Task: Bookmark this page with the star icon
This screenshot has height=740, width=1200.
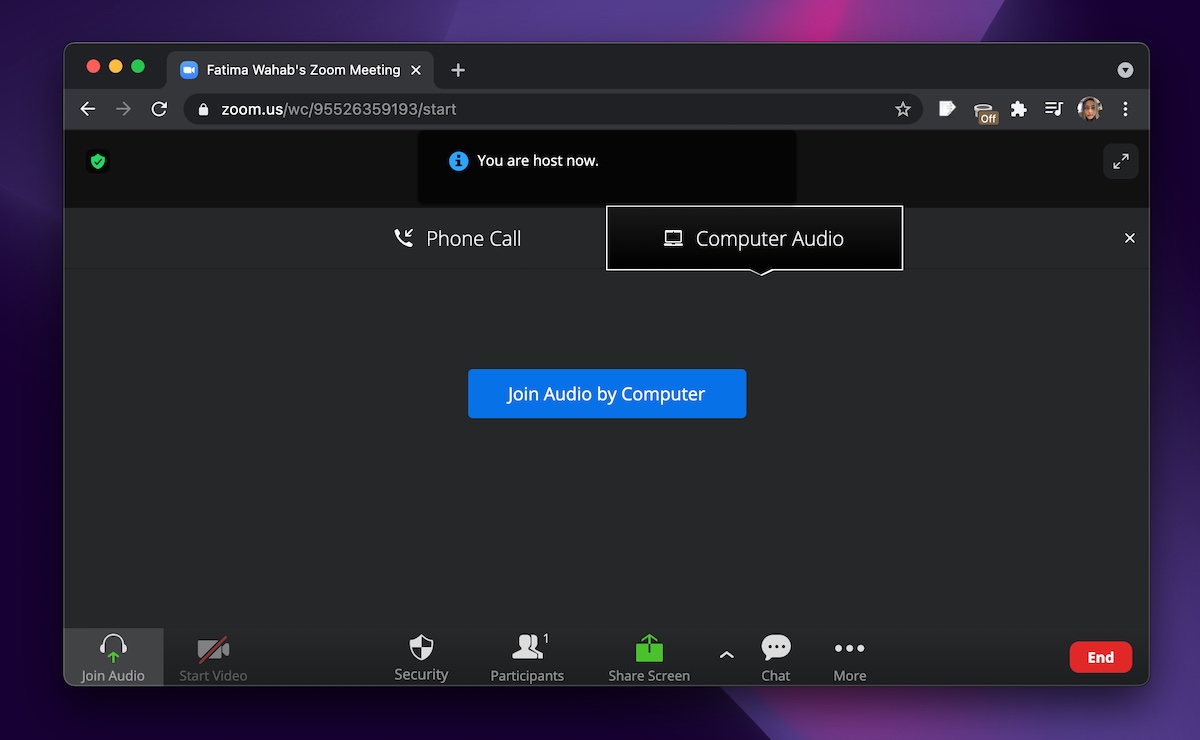Action: 903,109
